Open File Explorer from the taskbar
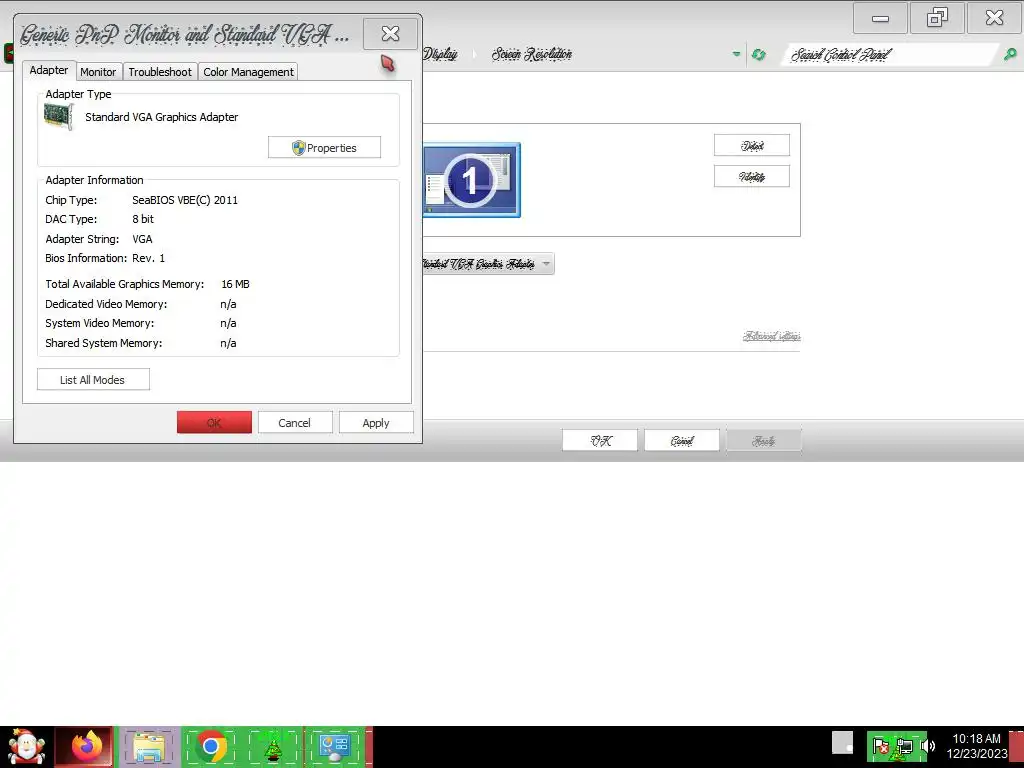Screen dimensions: 1024x768 149,746
